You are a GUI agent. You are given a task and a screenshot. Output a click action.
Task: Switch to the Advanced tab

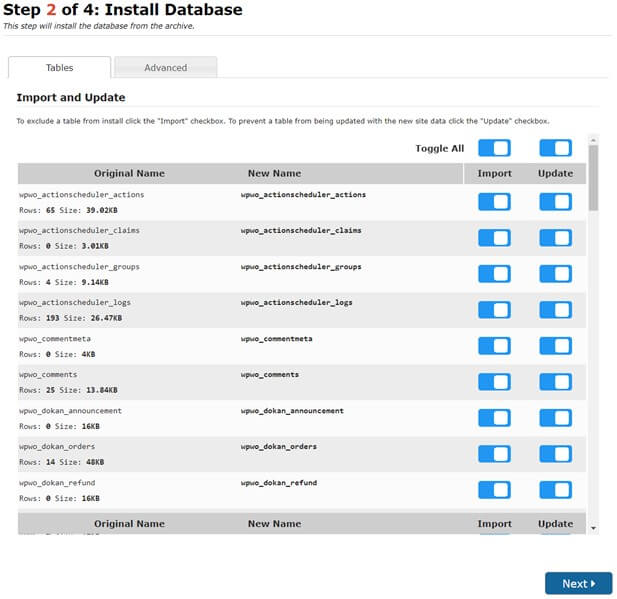pos(165,68)
